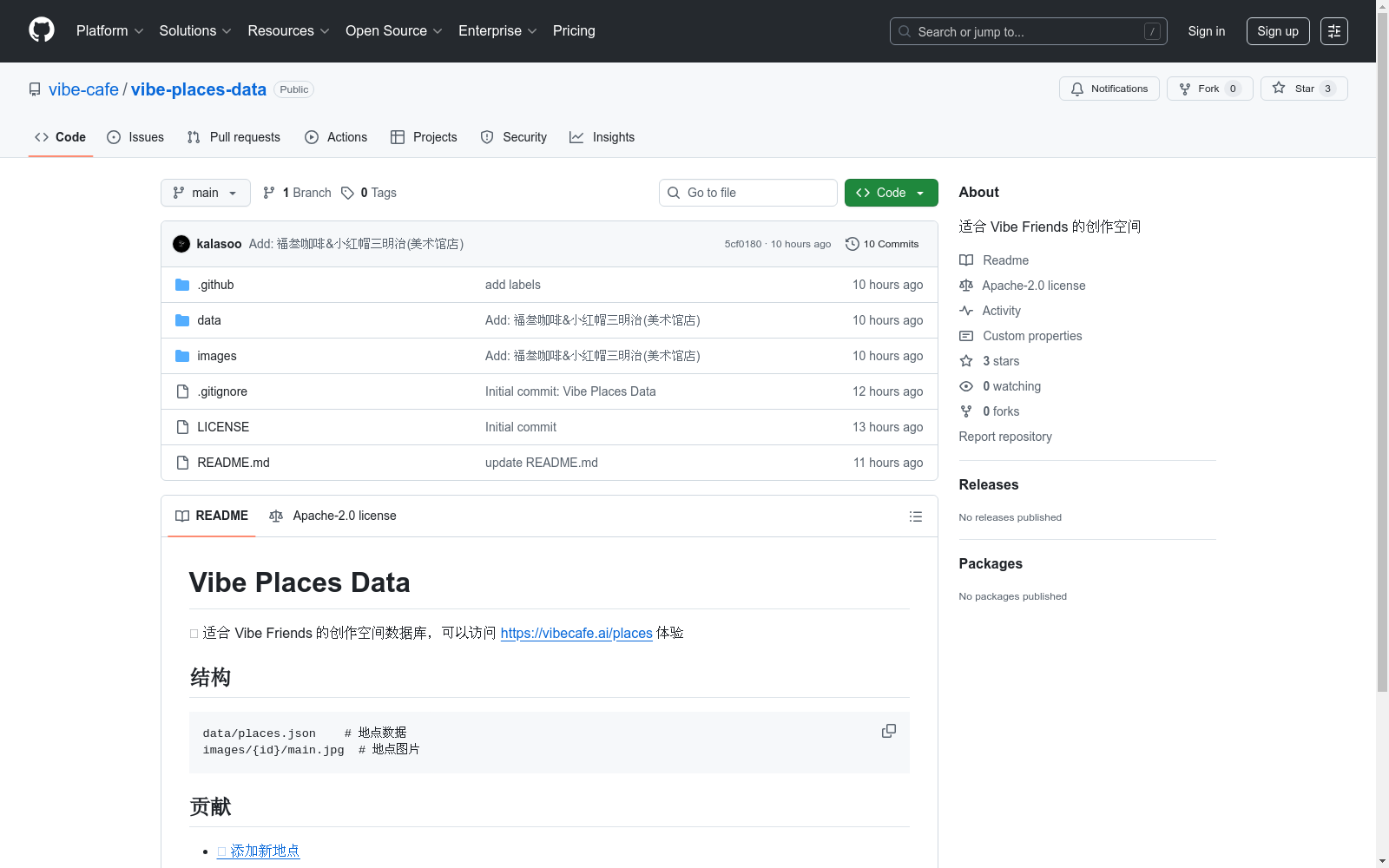Select the Code repository tab
Screen dimensions: 1389x868
[x=61, y=137]
